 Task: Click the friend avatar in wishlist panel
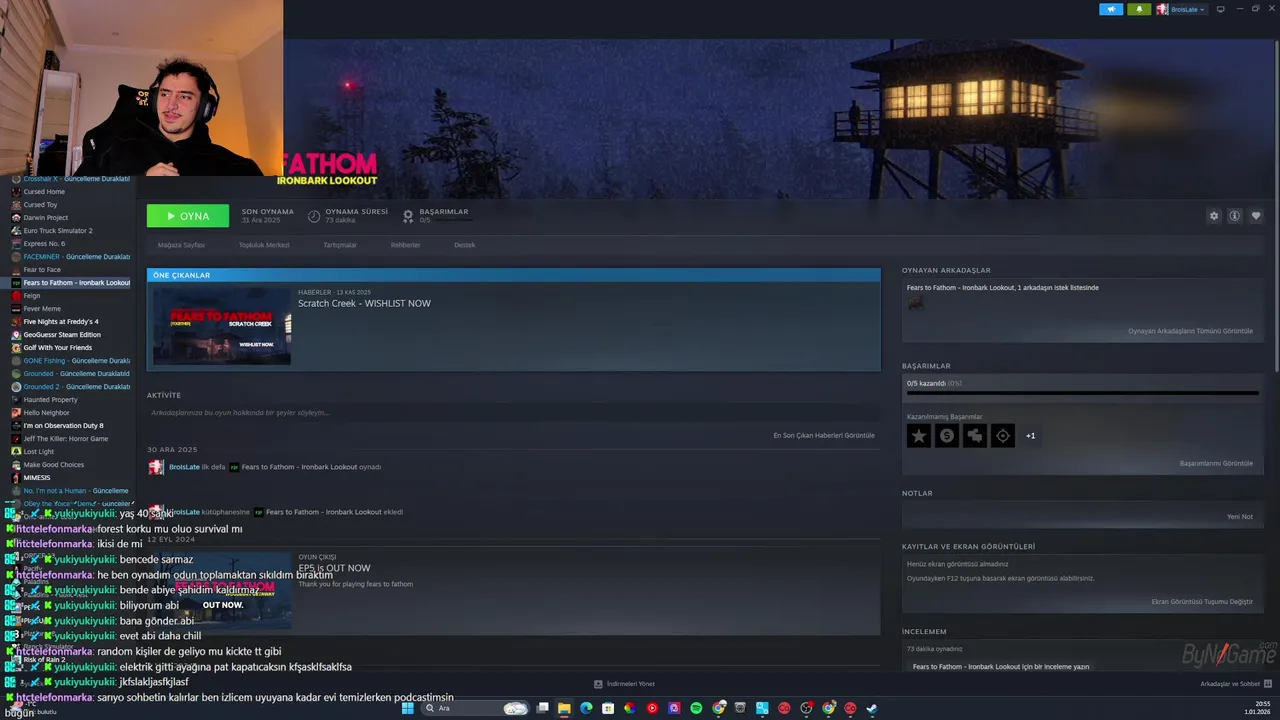pyautogui.click(x=915, y=303)
